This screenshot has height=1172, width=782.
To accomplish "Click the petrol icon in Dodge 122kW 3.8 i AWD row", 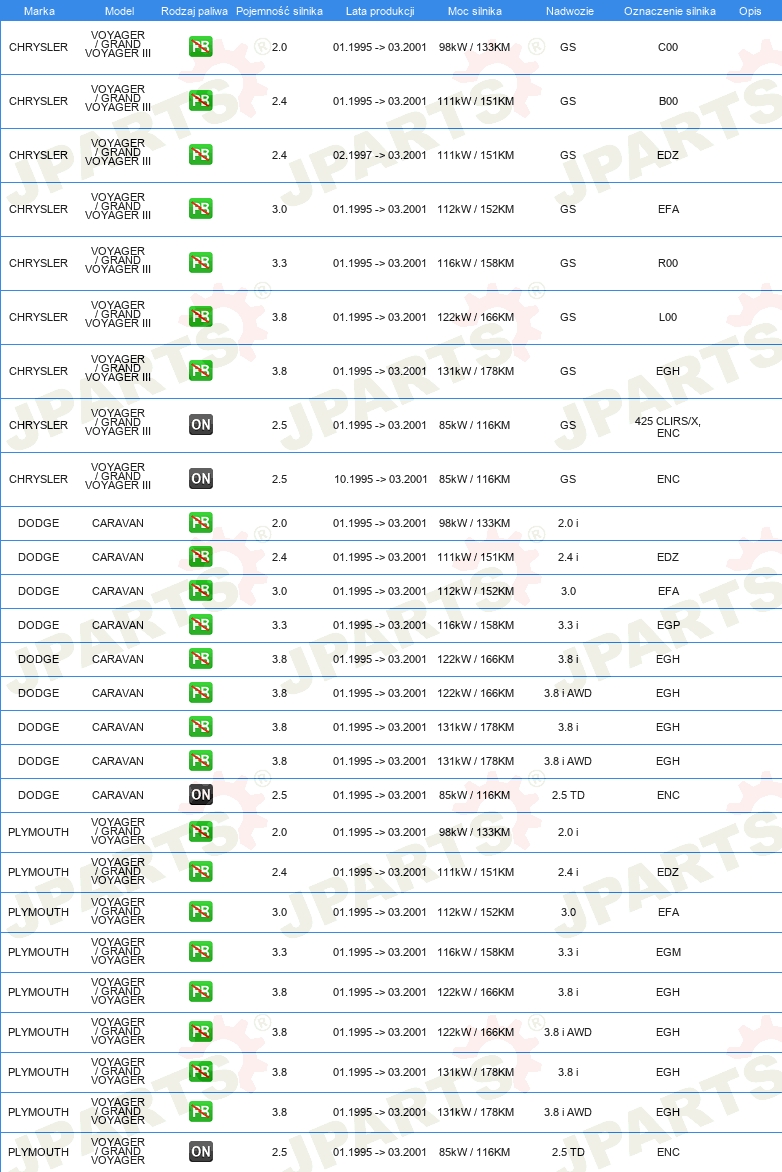I will coord(200,693).
